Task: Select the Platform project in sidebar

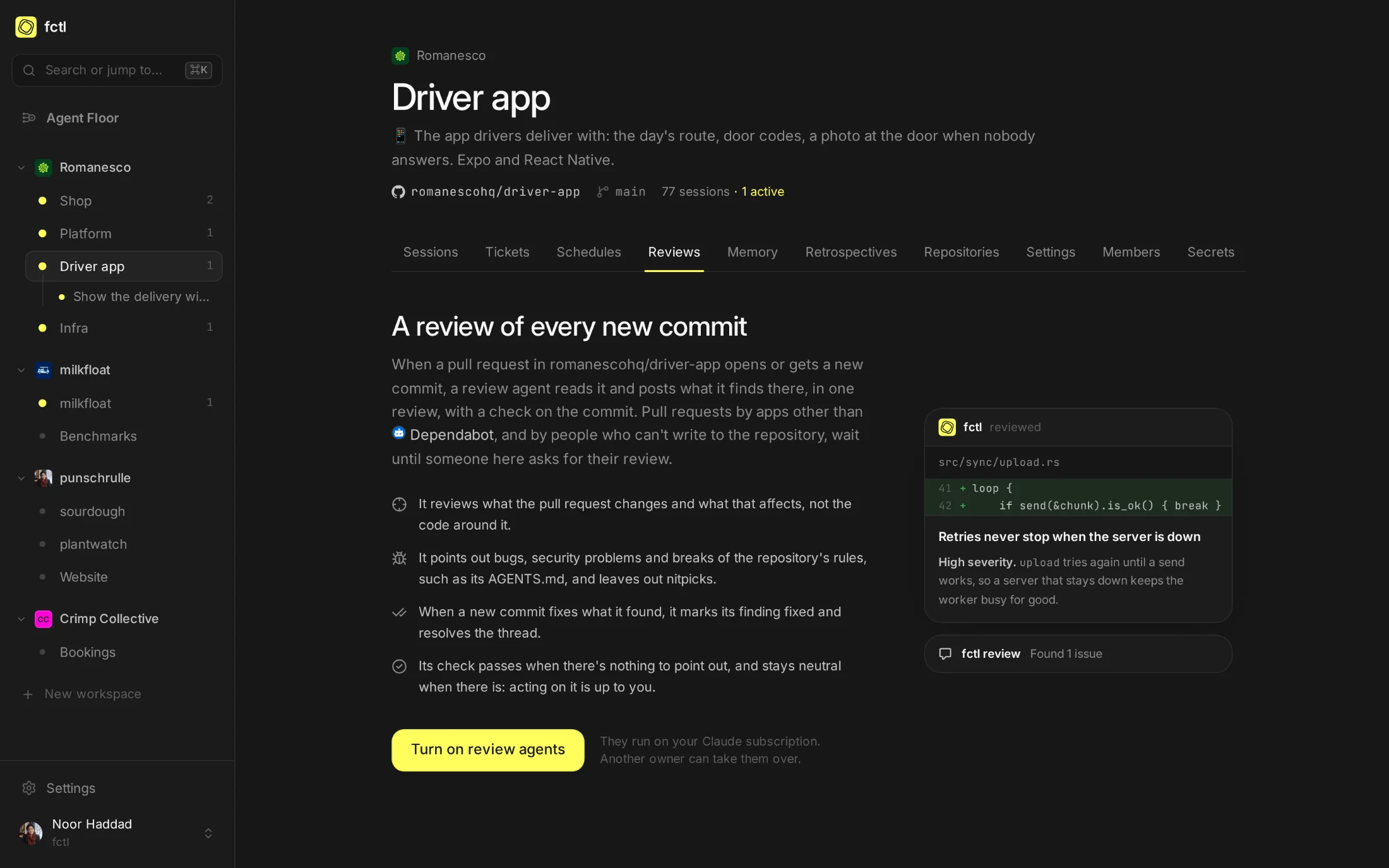Action: [124, 234]
